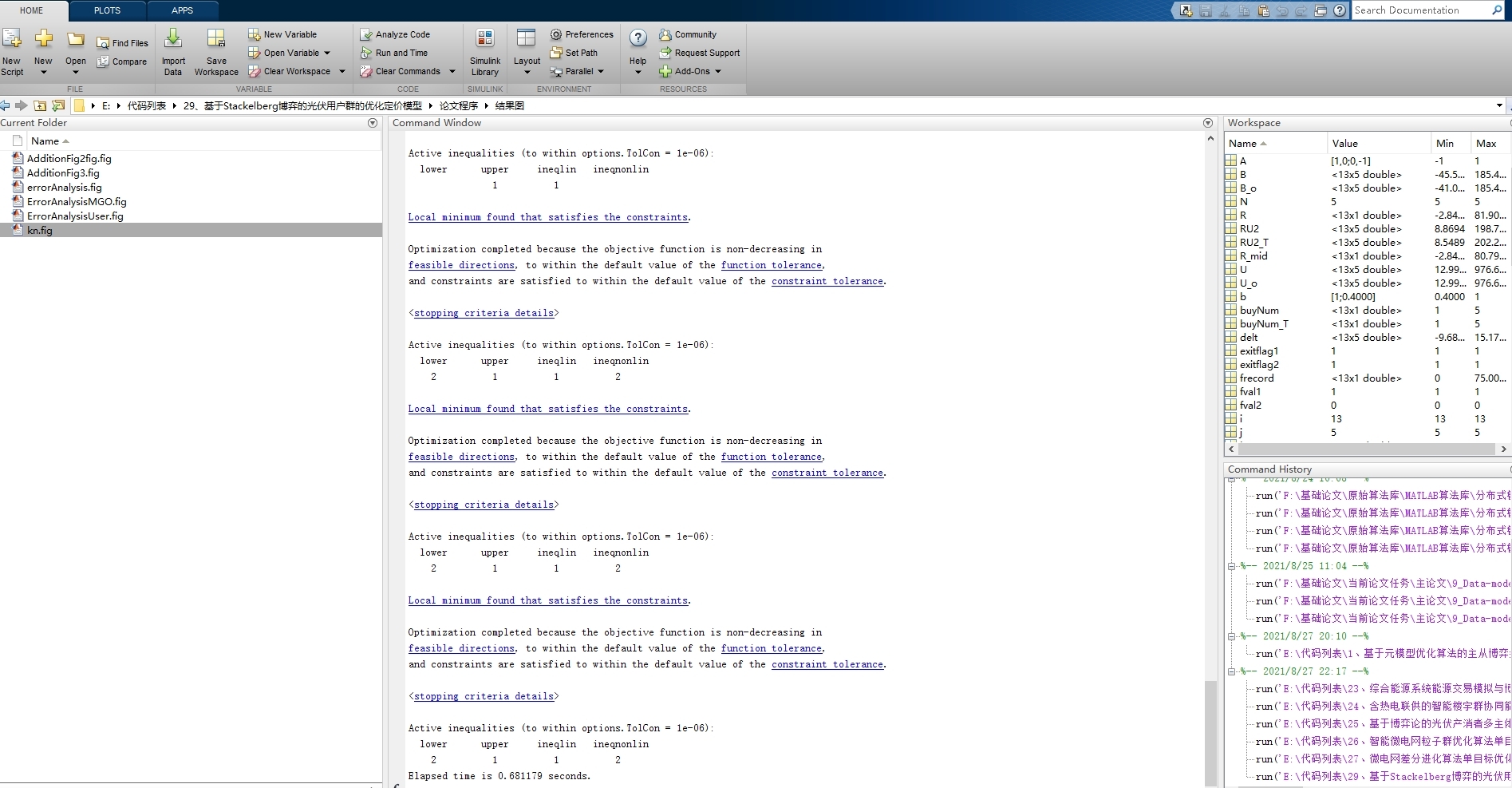Collapse the 2021/8/27 22:17 history group
The width and height of the screenshot is (1512, 788).
point(1231,671)
